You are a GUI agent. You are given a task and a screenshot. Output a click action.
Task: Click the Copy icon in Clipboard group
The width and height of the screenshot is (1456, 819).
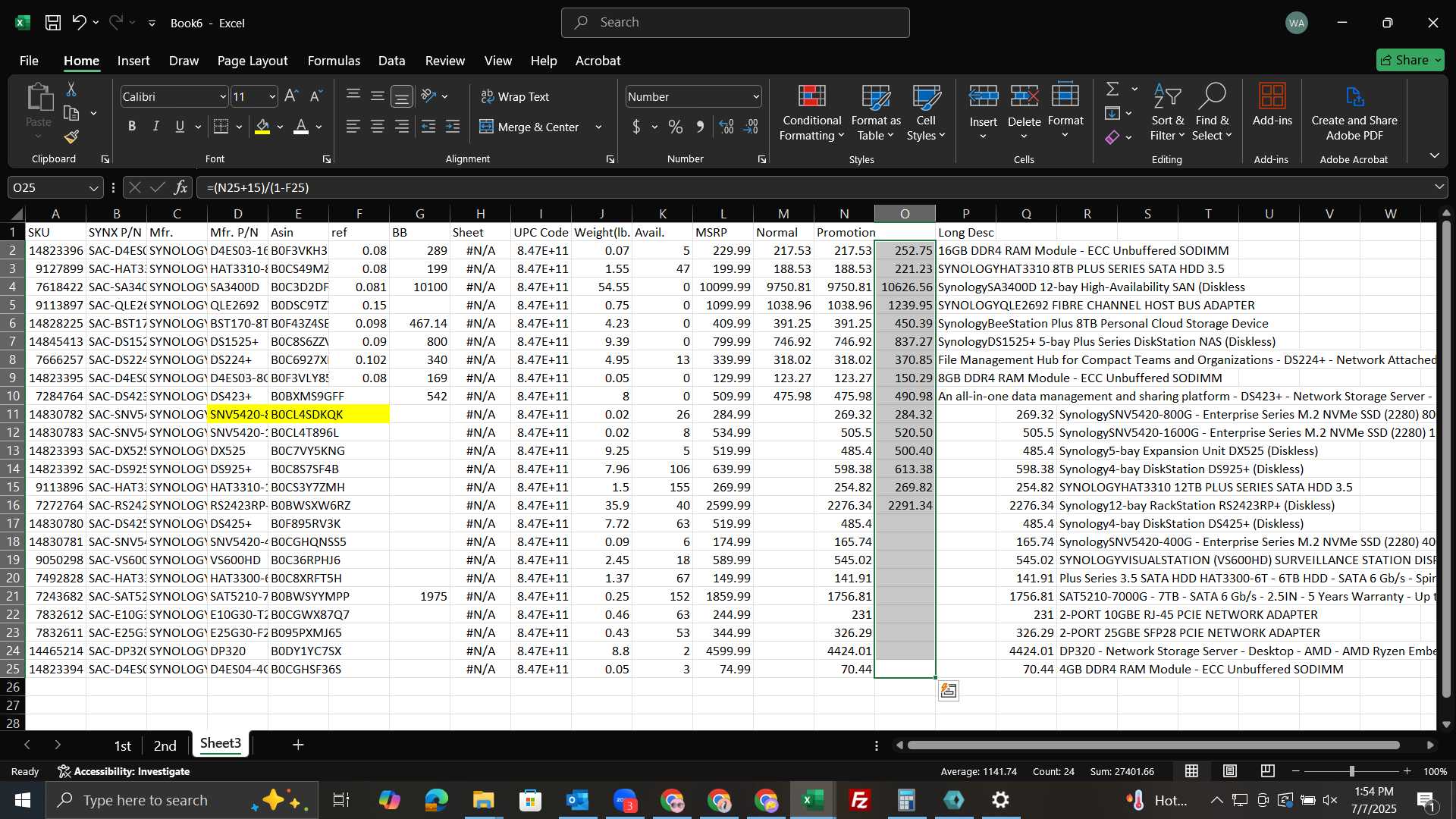pos(71,114)
